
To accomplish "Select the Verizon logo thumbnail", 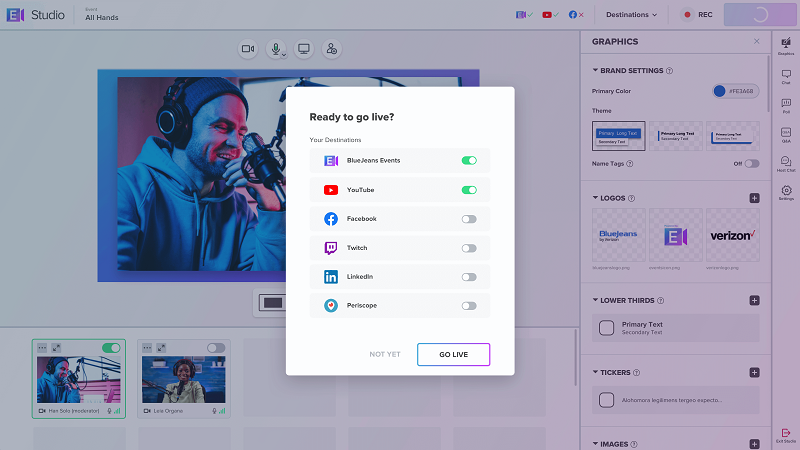I will point(733,235).
